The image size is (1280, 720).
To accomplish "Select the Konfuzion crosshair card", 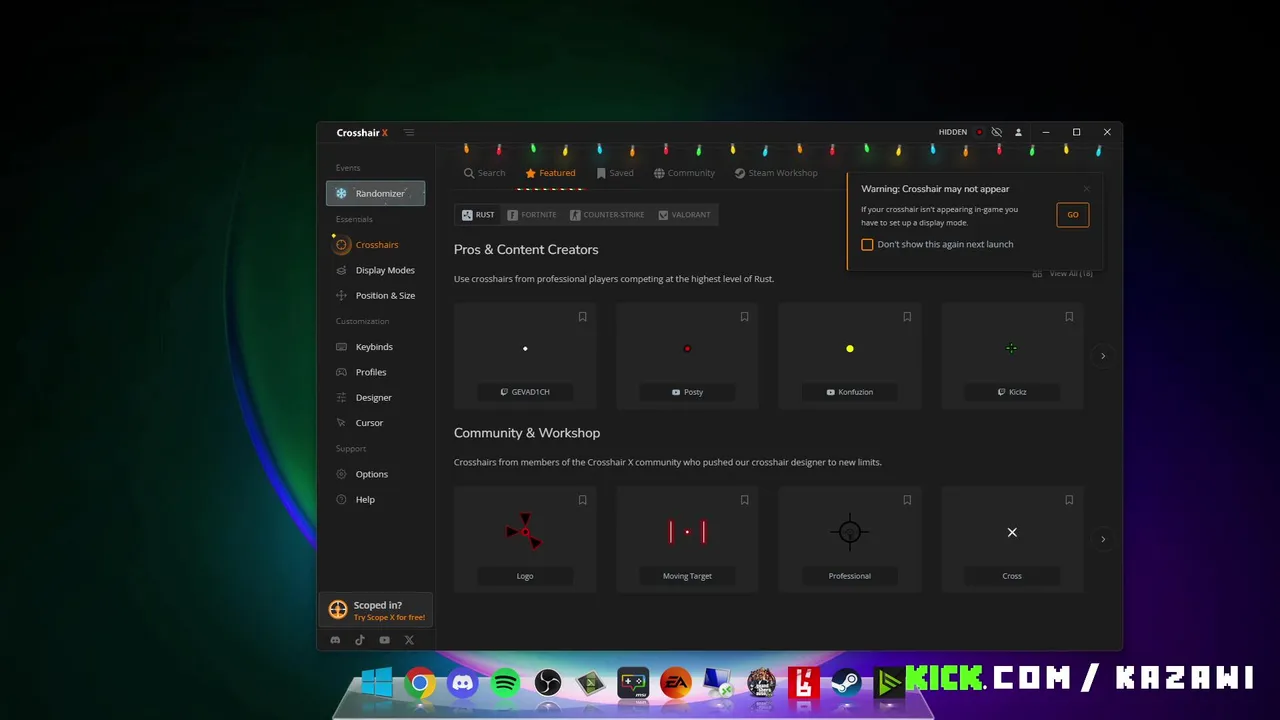I will 850,355.
